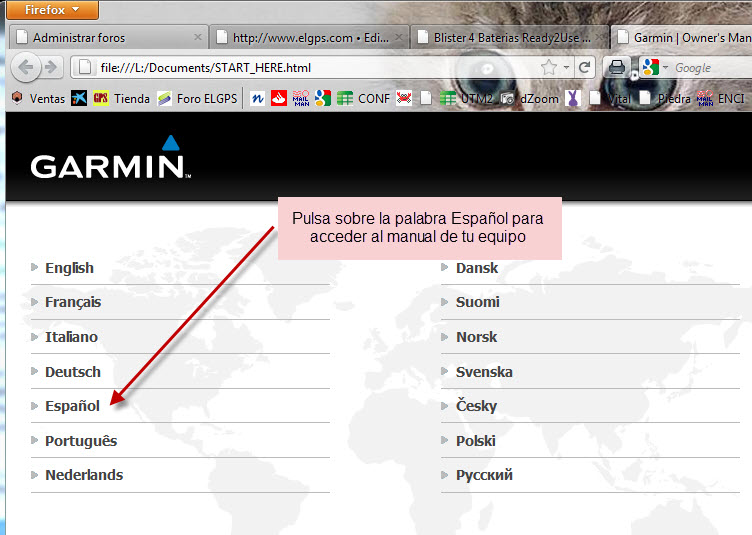Select the Česky language link
This screenshot has height=535, width=752.
click(x=476, y=406)
